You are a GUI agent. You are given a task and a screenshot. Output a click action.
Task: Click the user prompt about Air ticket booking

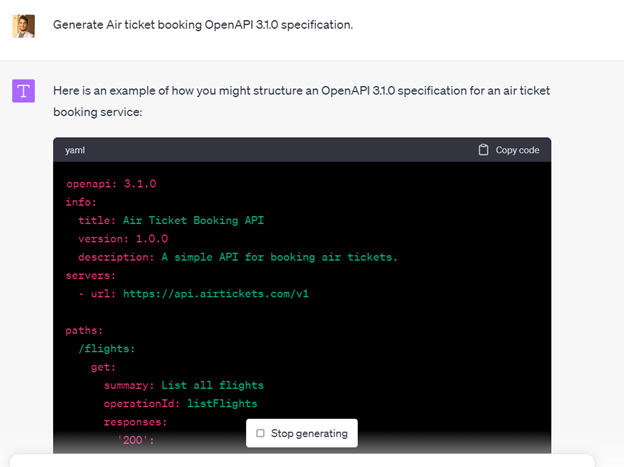203,24
